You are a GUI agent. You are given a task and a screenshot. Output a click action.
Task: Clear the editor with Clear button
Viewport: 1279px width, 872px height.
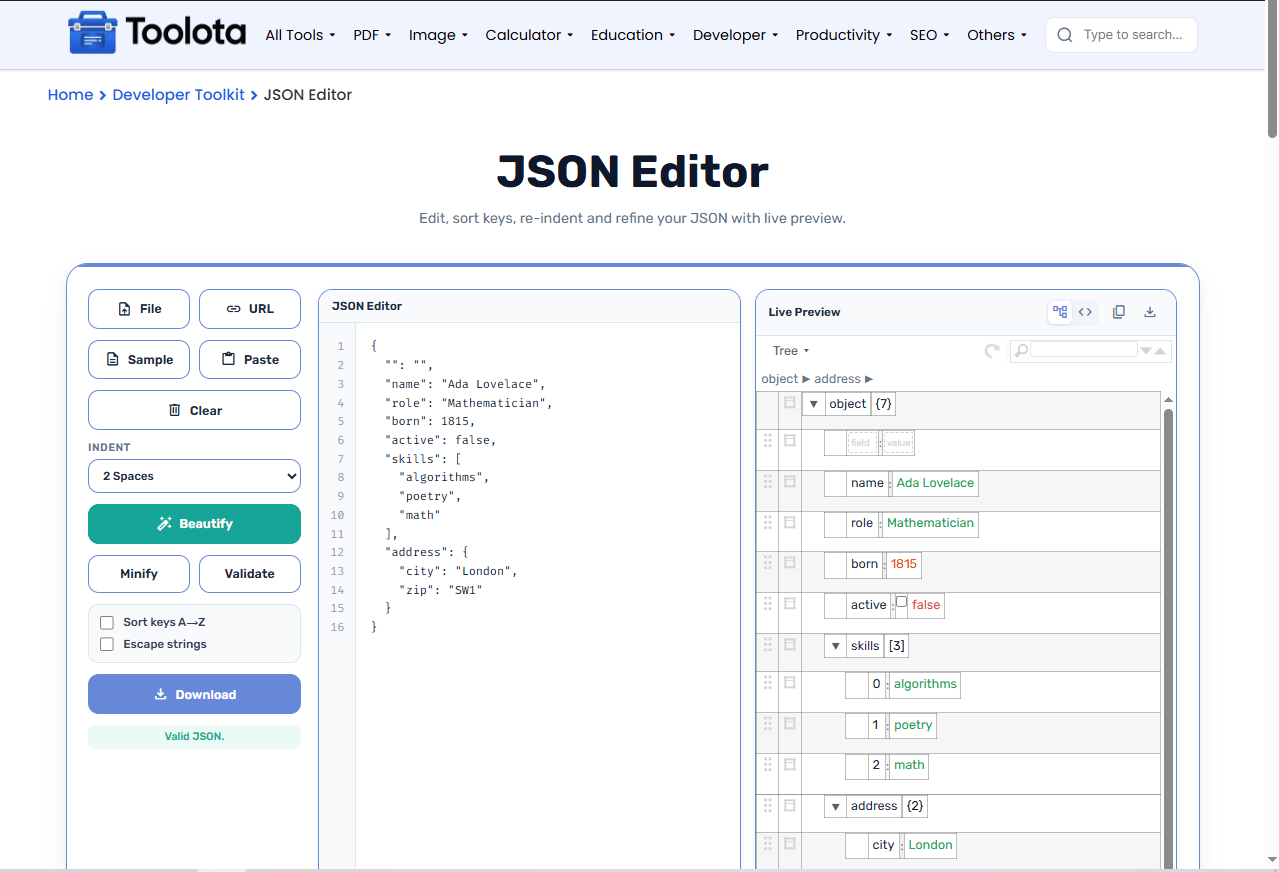(x=194, y=410)
